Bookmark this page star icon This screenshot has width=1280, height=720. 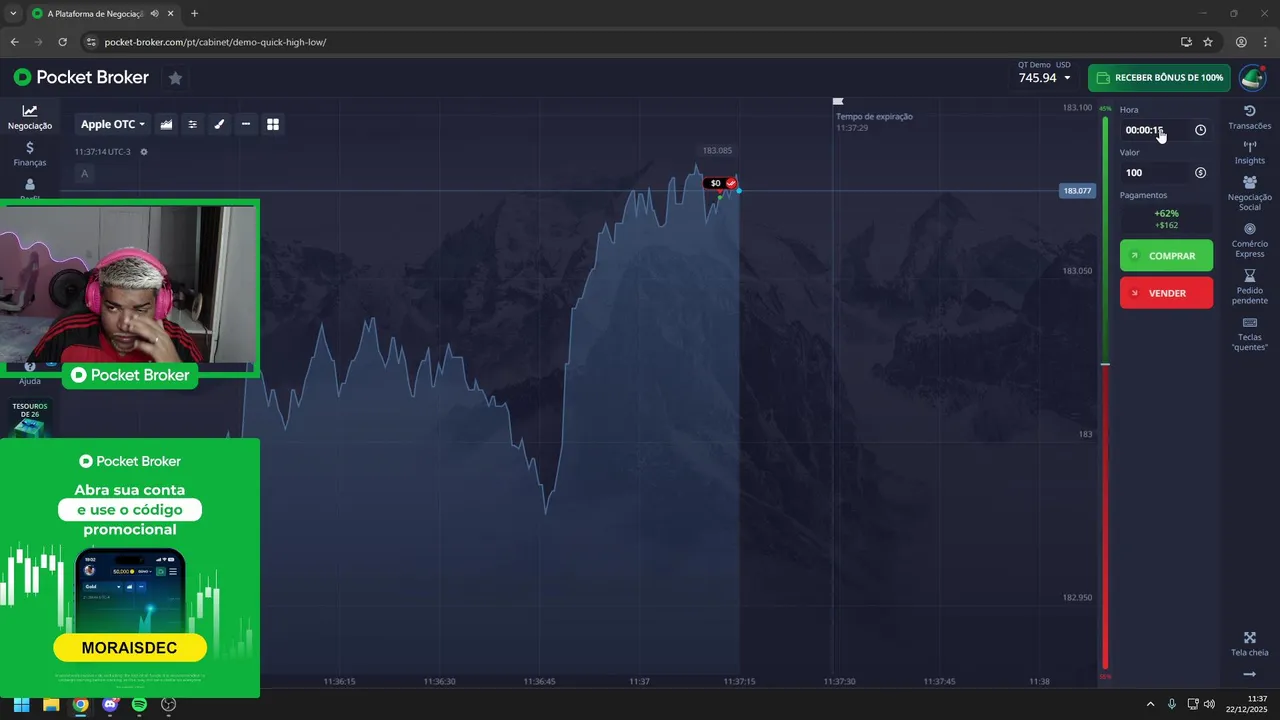(x=1208, y=42)
